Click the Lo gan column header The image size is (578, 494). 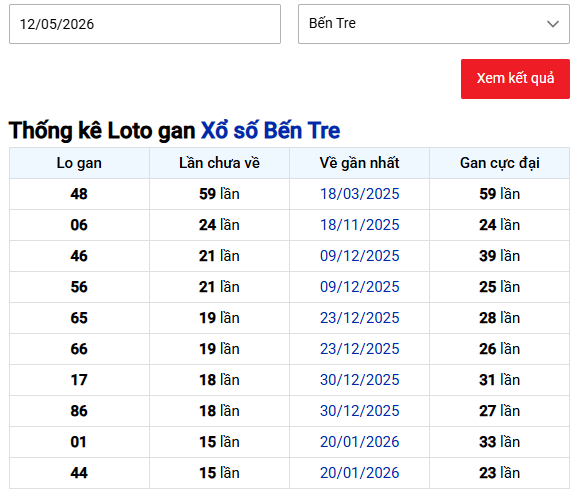(x=79, y=163)
